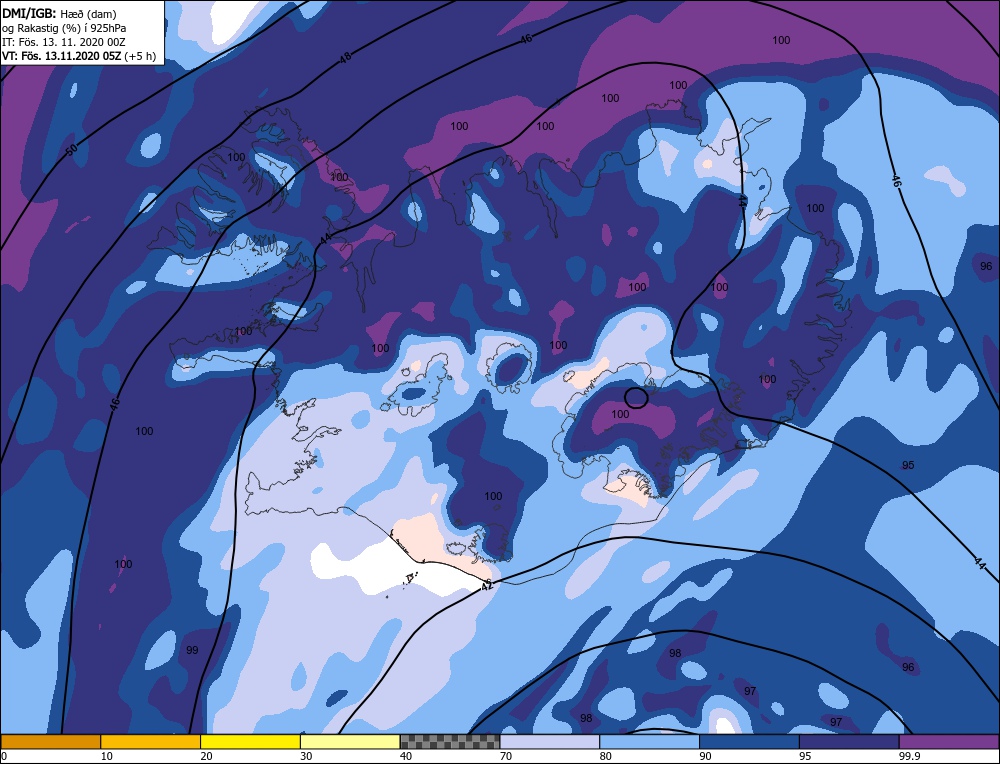Click the medium blue 90–95 legend block
Viewport: 1000px width, 764px height.
pyautogui.click(x=749, y=741)
